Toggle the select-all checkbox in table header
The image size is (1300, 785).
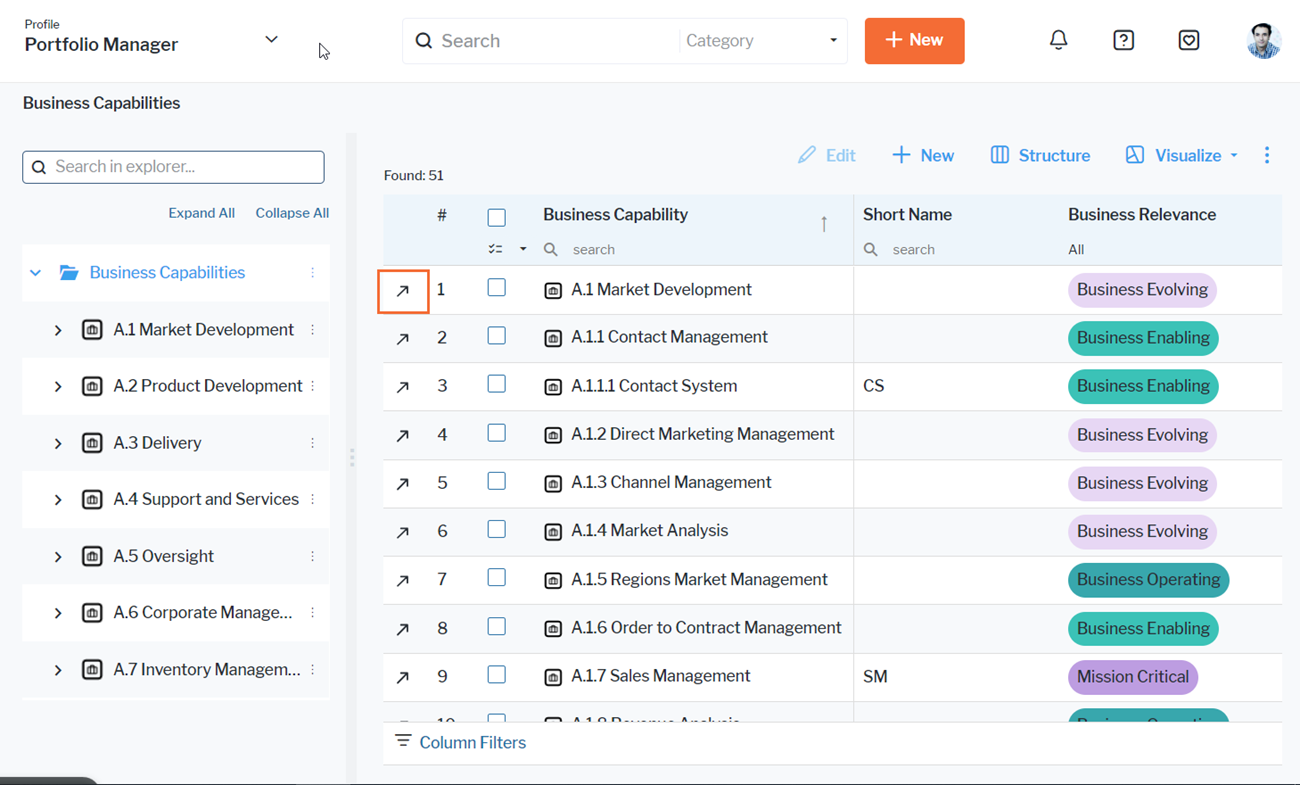[x=496, y=217]
